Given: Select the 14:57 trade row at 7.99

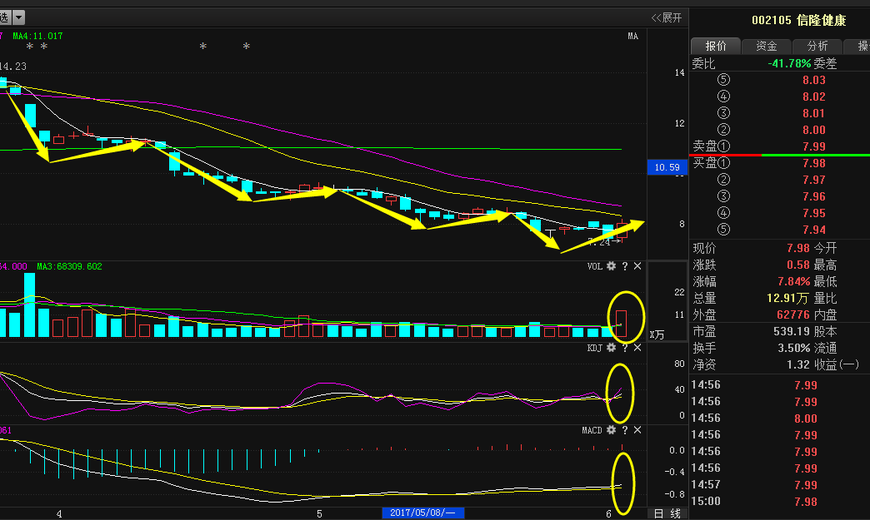Looking at the screenshot, I should click(780, 485).
